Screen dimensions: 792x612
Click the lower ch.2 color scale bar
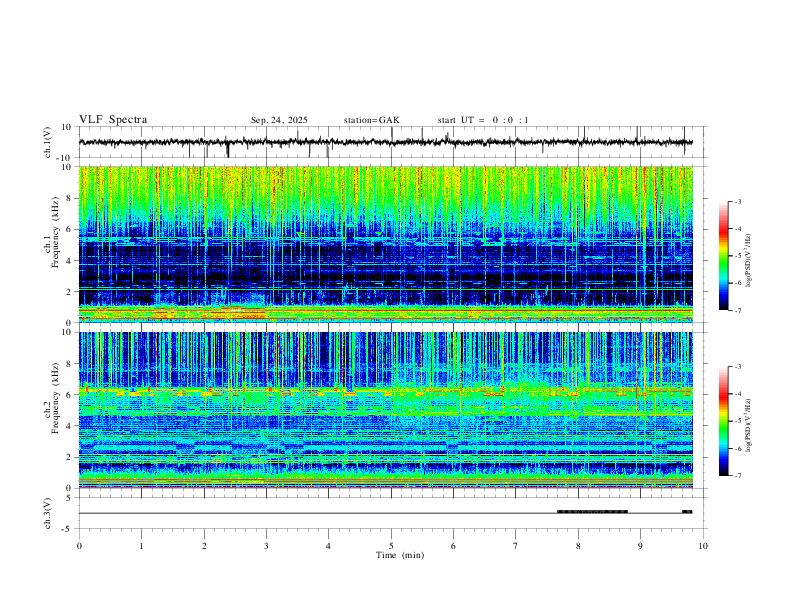click(x=724, y=421)
